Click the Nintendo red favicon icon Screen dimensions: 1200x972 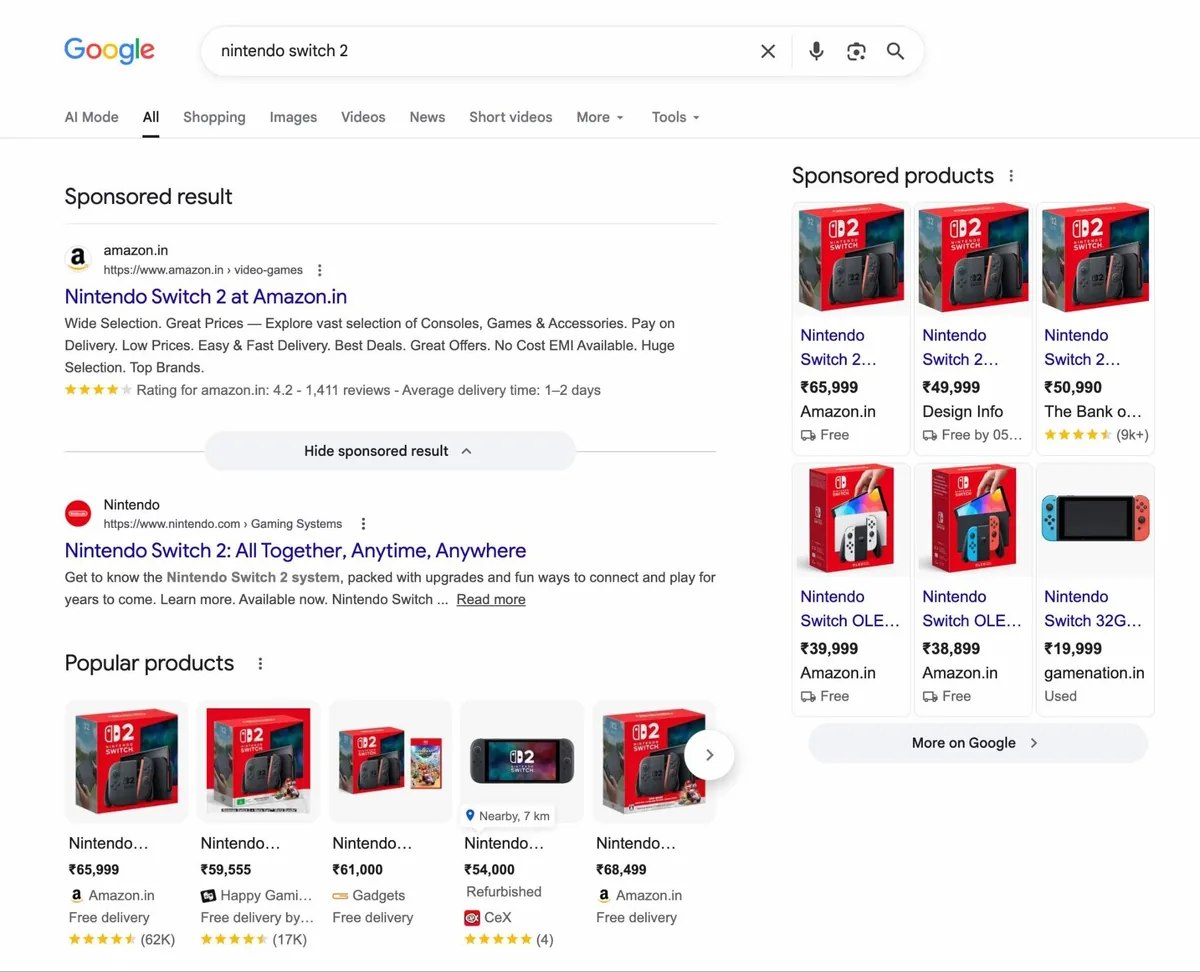point(78,514)
